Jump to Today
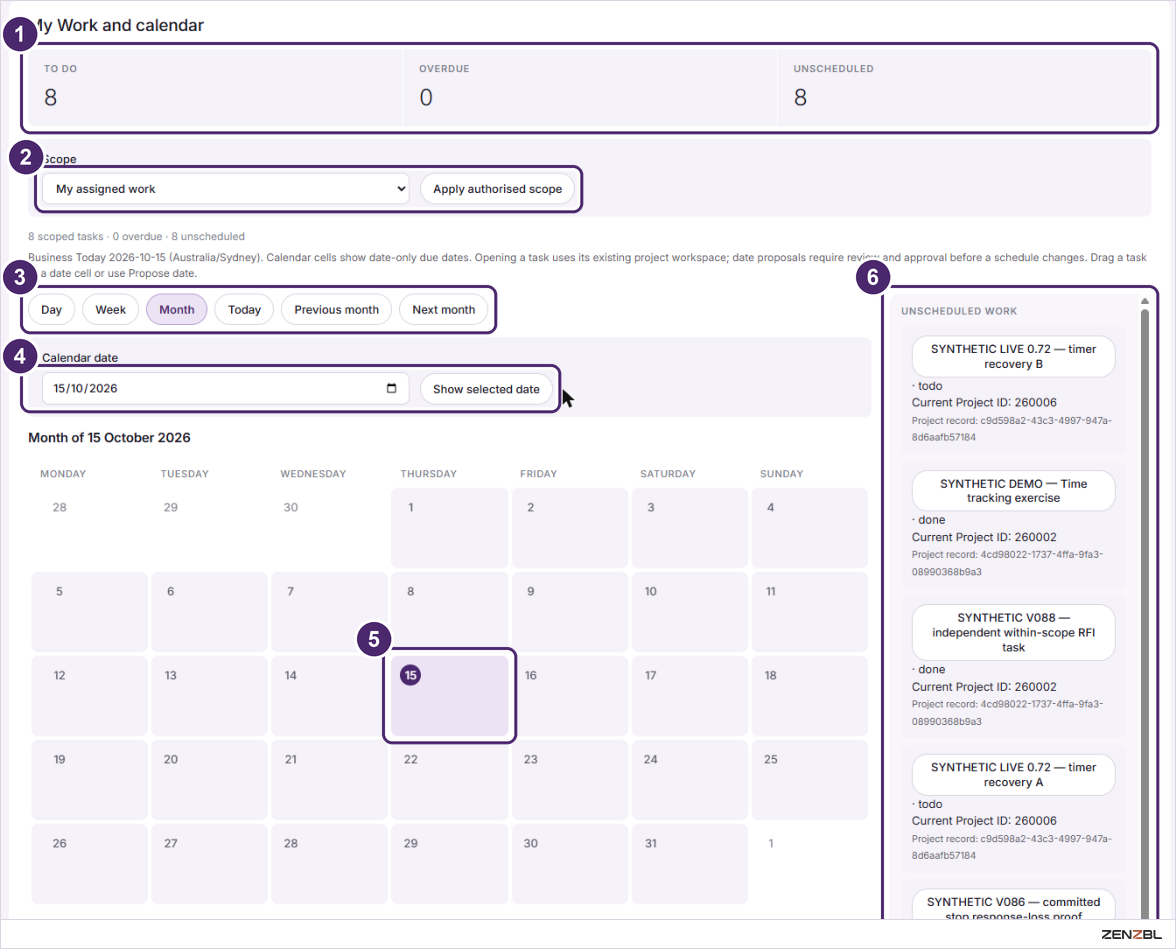This screenshot has width=1176, height=949. 244,309
